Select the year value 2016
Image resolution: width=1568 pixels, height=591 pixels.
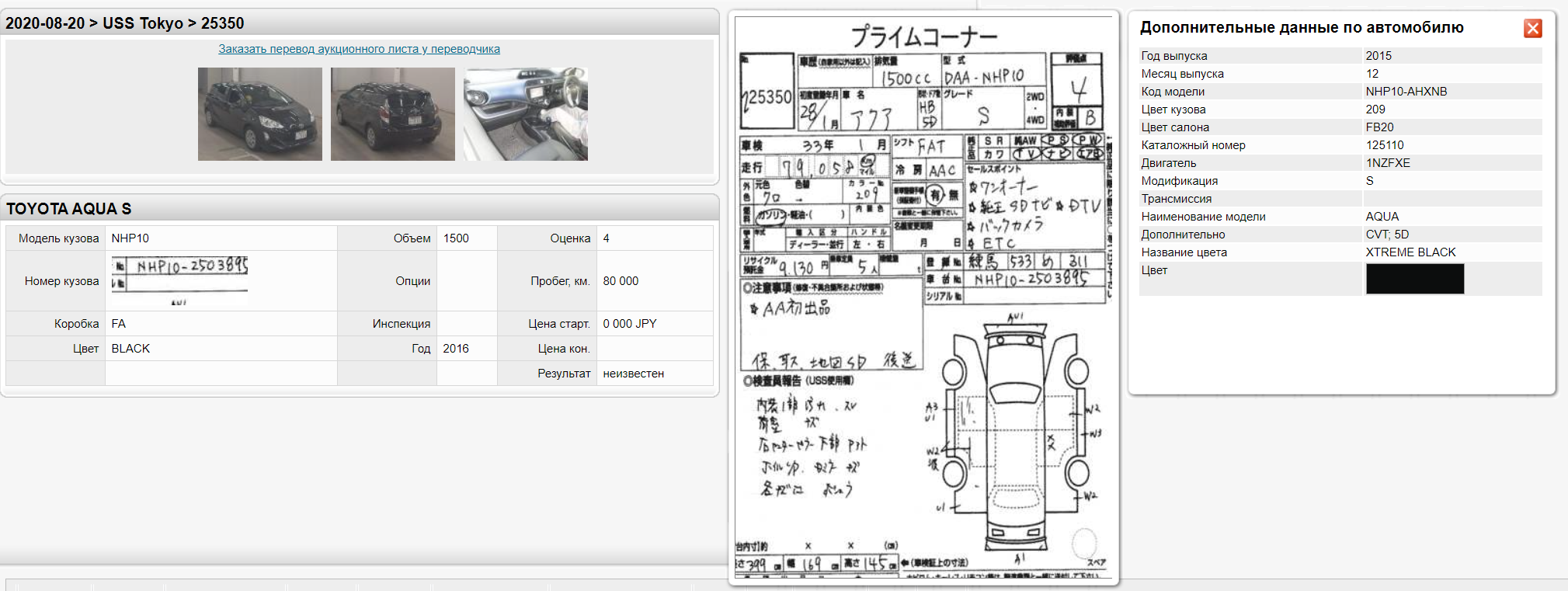point(456,349)
